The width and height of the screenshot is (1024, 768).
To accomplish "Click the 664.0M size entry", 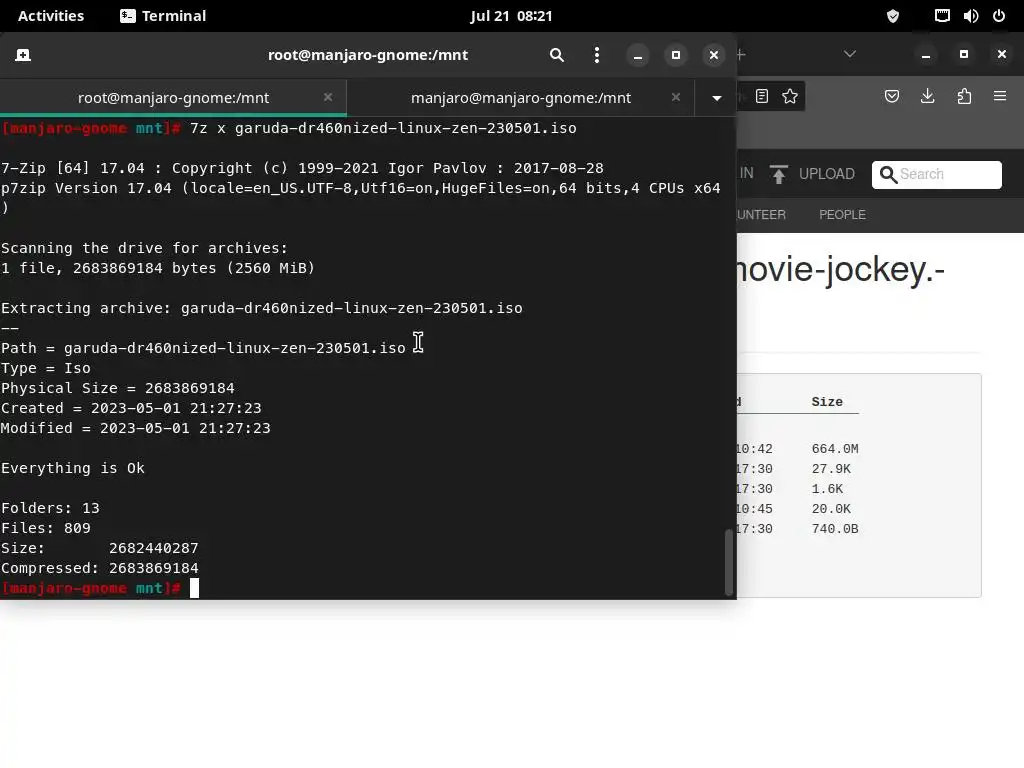I will 835,449.
